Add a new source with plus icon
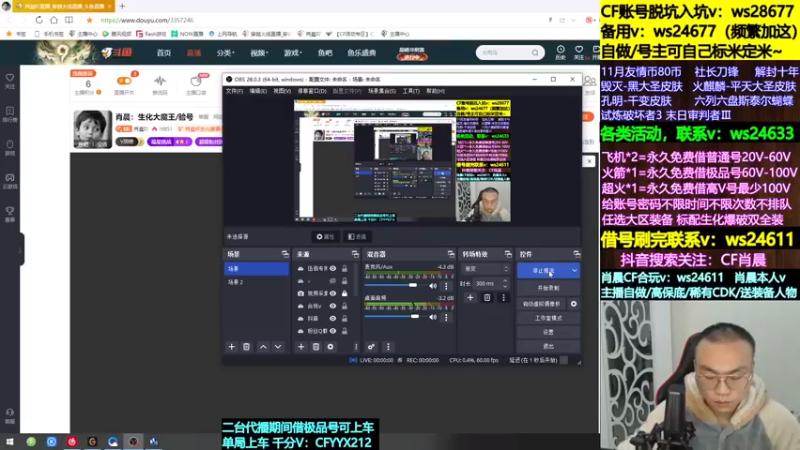The image size is (800, 450). pos(301,347)
